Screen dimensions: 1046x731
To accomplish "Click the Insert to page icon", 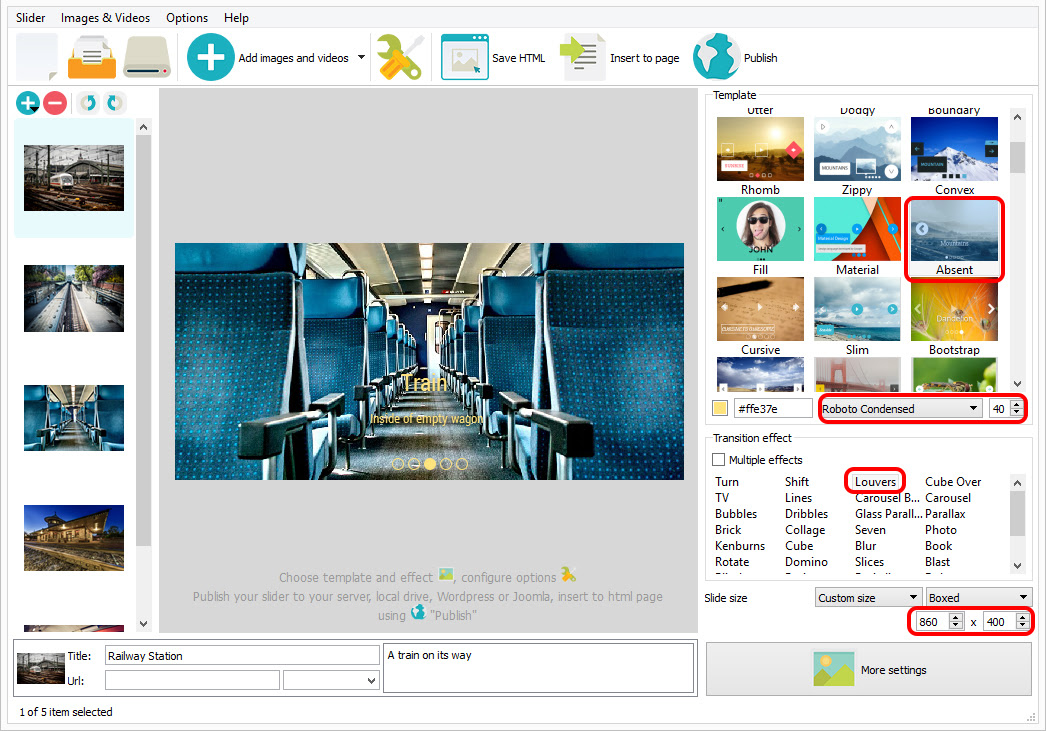I will pos(582,57).
